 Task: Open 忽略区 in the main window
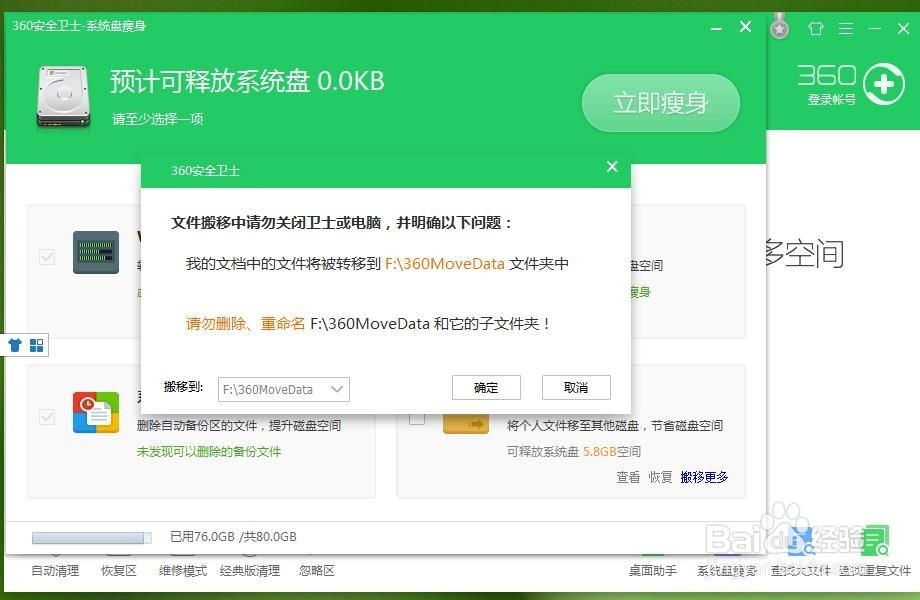(317, 571)
